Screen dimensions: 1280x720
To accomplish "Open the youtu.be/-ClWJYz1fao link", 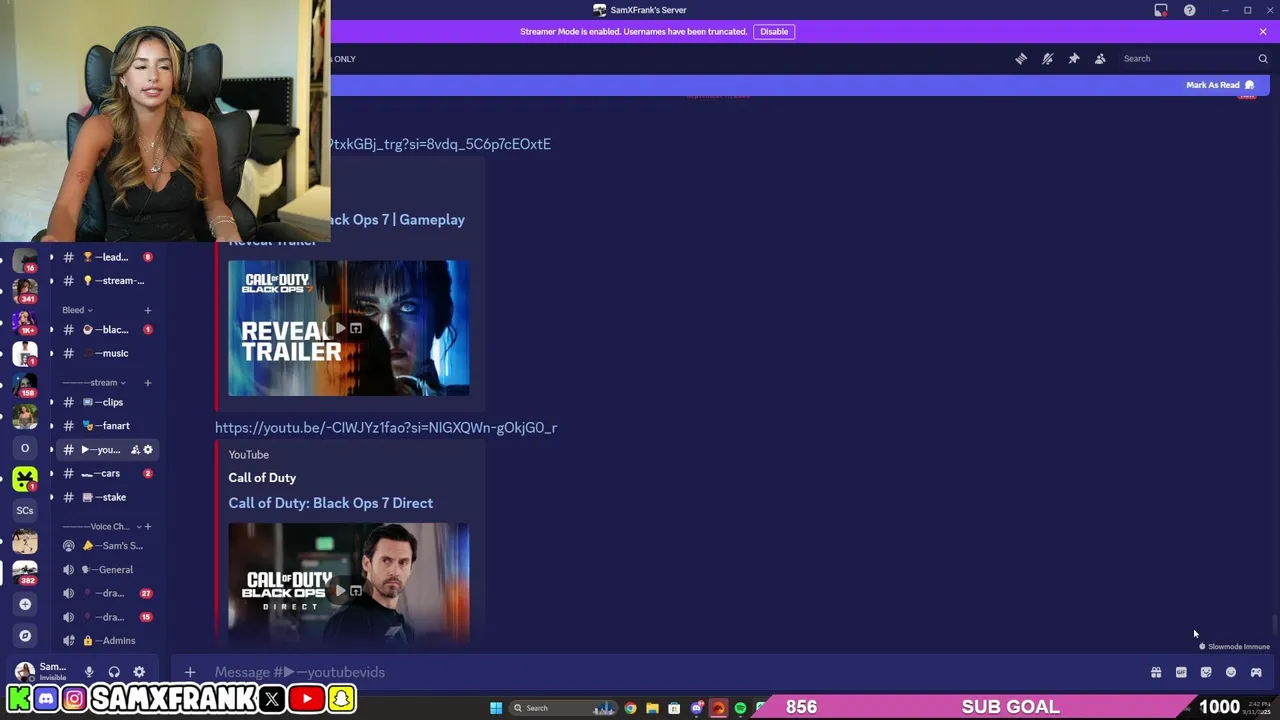I will pos(386,428).
